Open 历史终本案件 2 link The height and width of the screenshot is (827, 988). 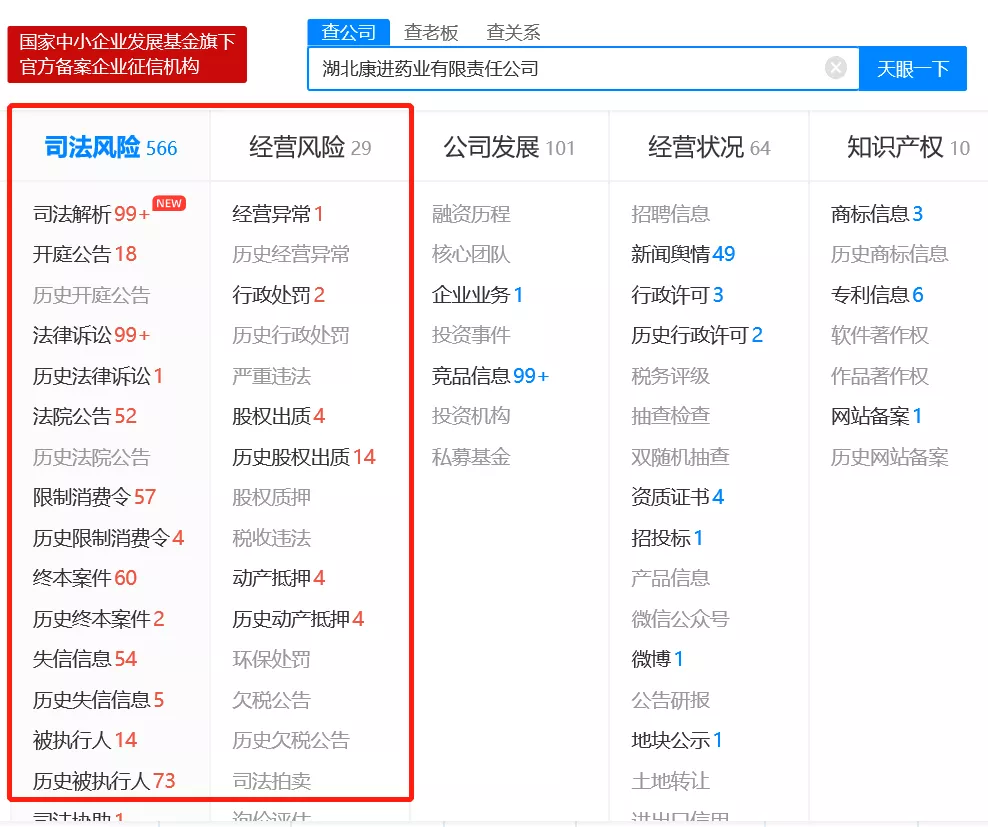[x=98, y=618]
